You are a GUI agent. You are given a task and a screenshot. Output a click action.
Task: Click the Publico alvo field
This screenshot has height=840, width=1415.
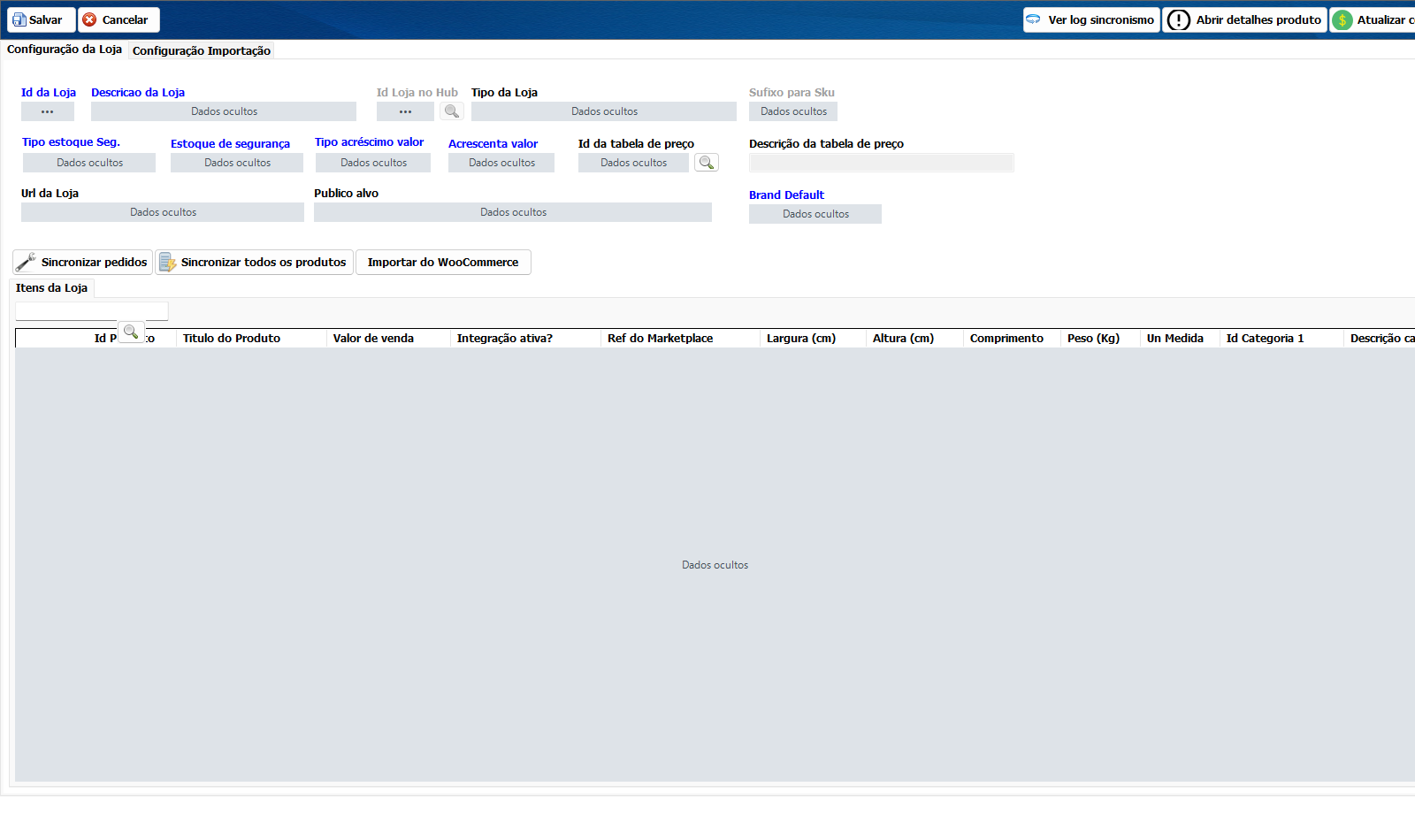click(x=513, y=212)
